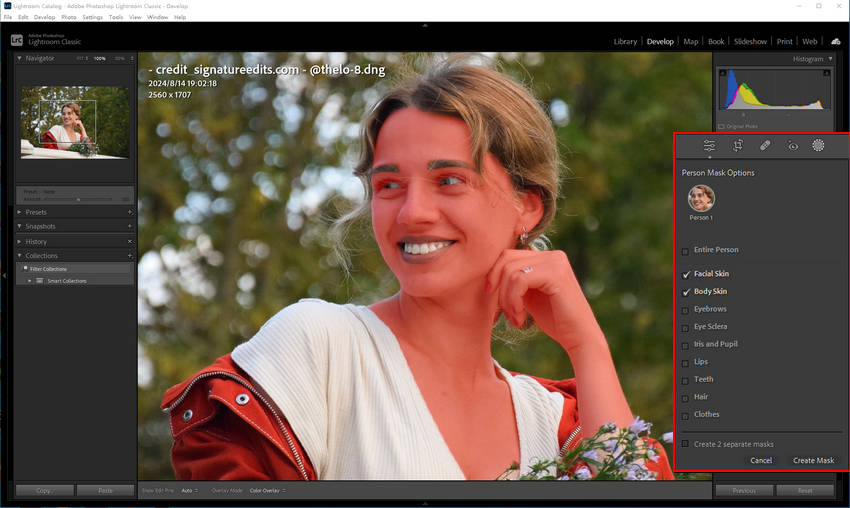Select the Crop Overlay tool
This screenshot has width=850, height=508.
point(738,145)
